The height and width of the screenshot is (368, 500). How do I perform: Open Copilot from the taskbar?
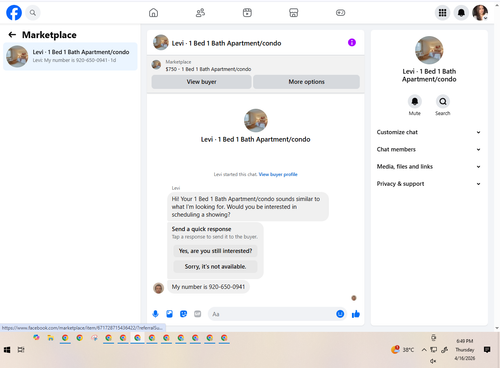click(36, 338)
